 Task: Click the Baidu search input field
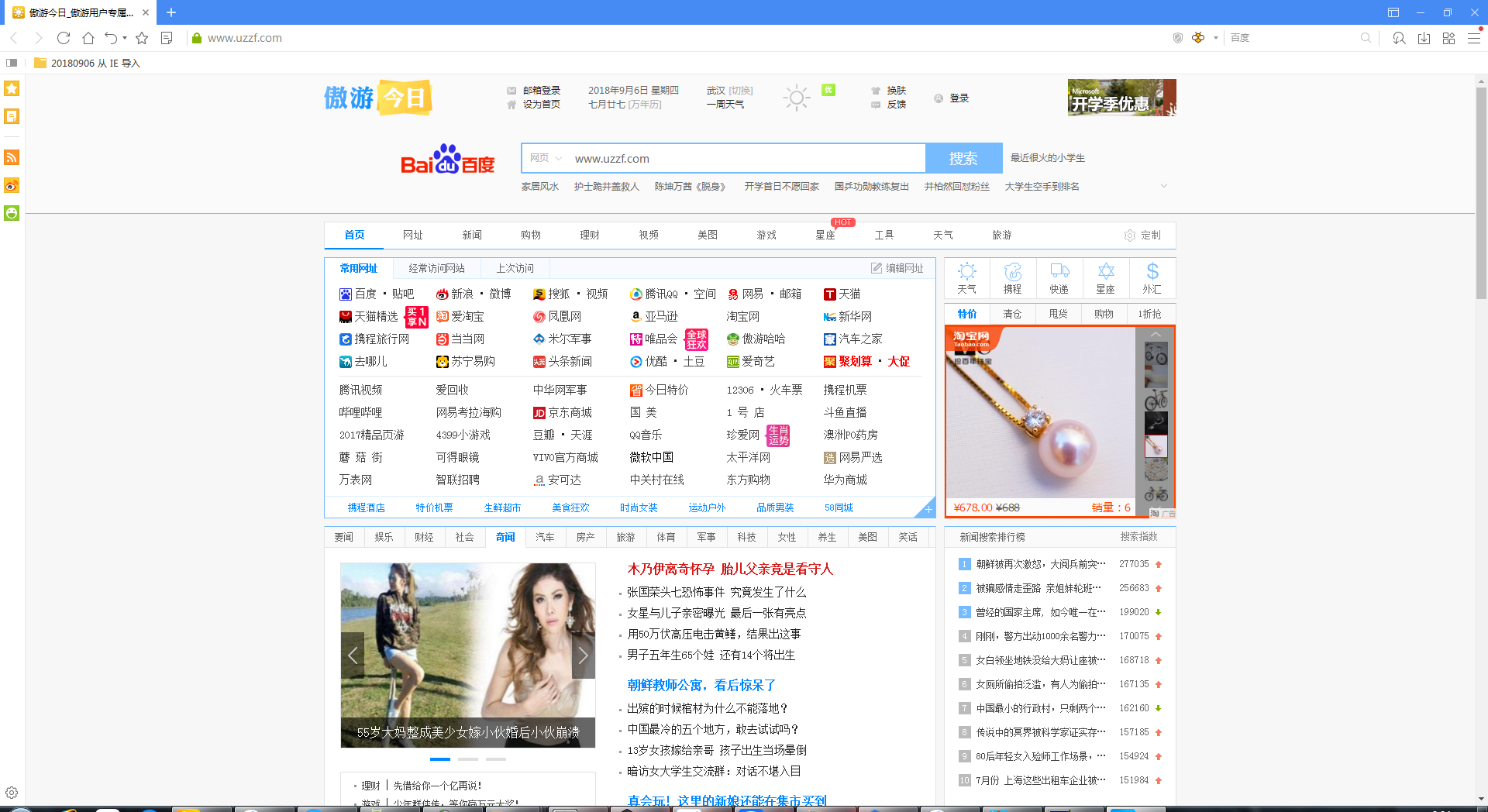tap(746, 158)
